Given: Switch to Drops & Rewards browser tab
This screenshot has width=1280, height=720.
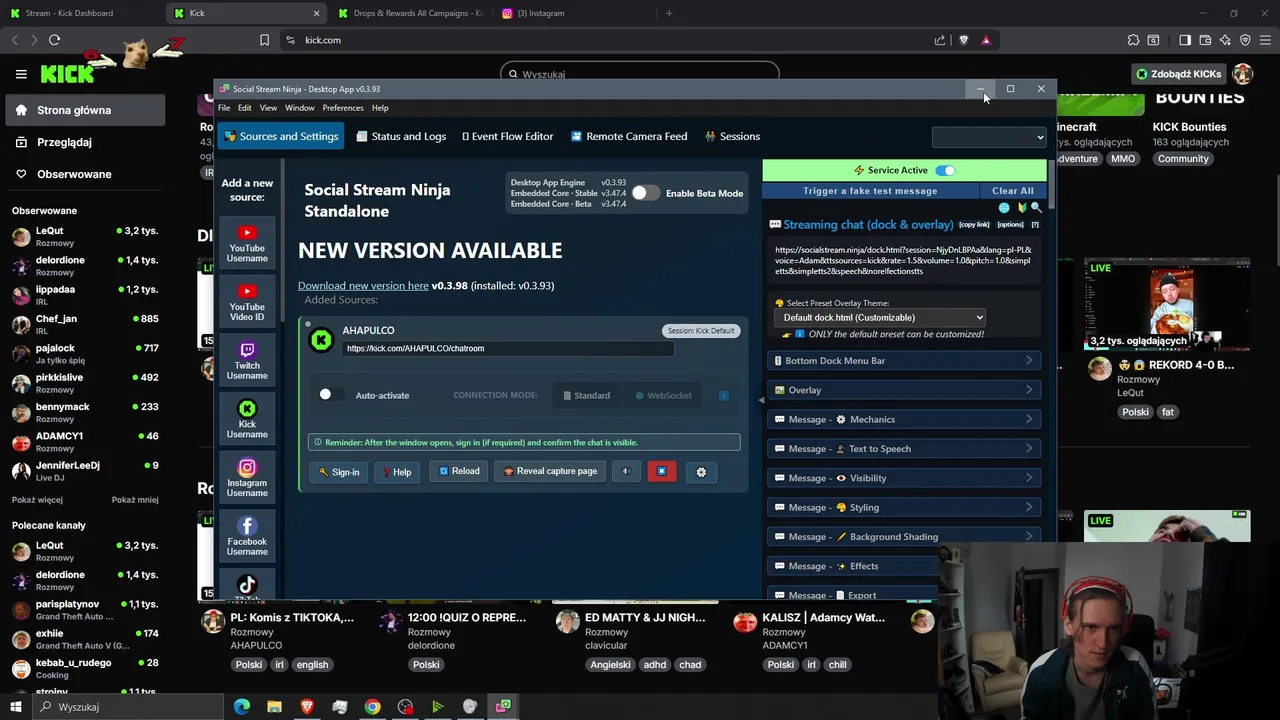Looking at the screenshot, I should [x=410, y=13].
